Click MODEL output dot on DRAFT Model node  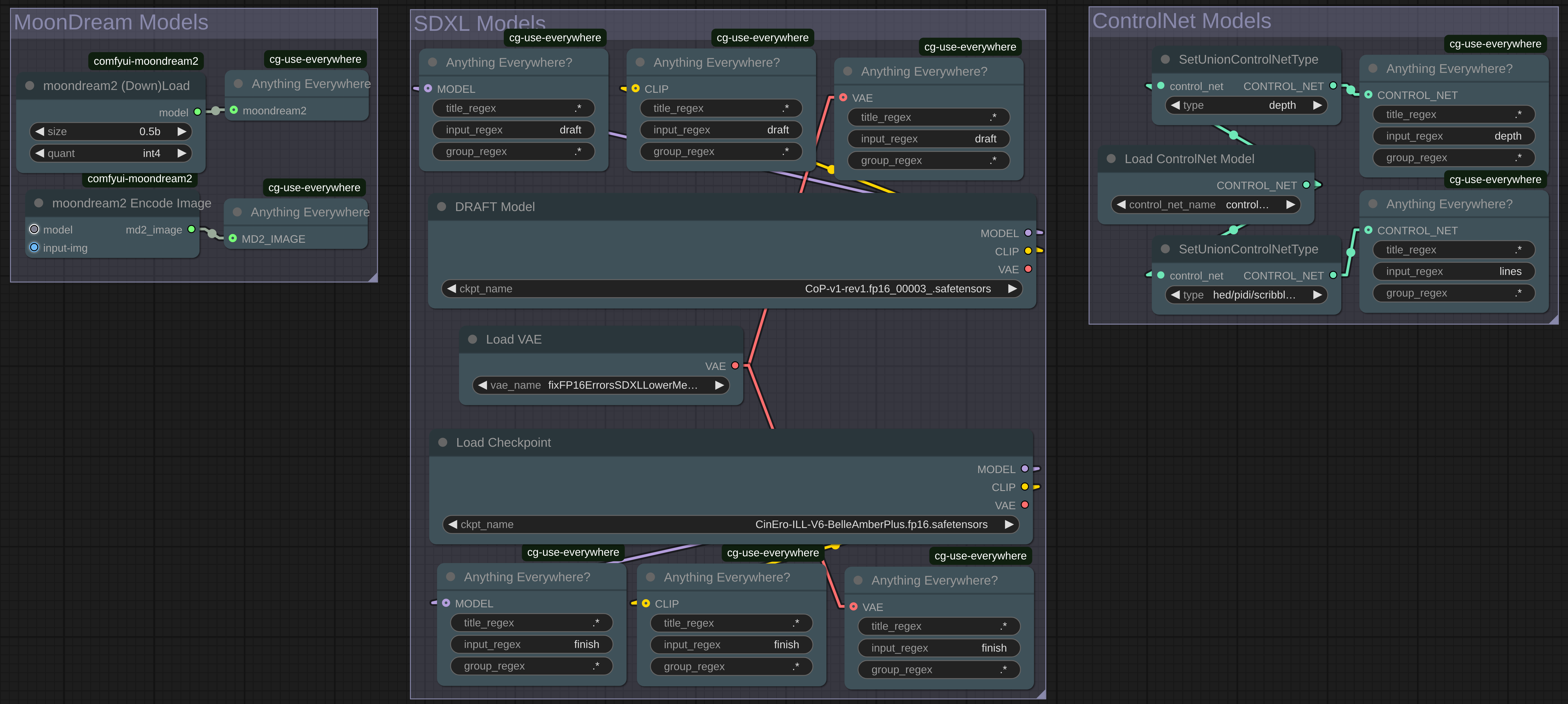pos(1028,233)
